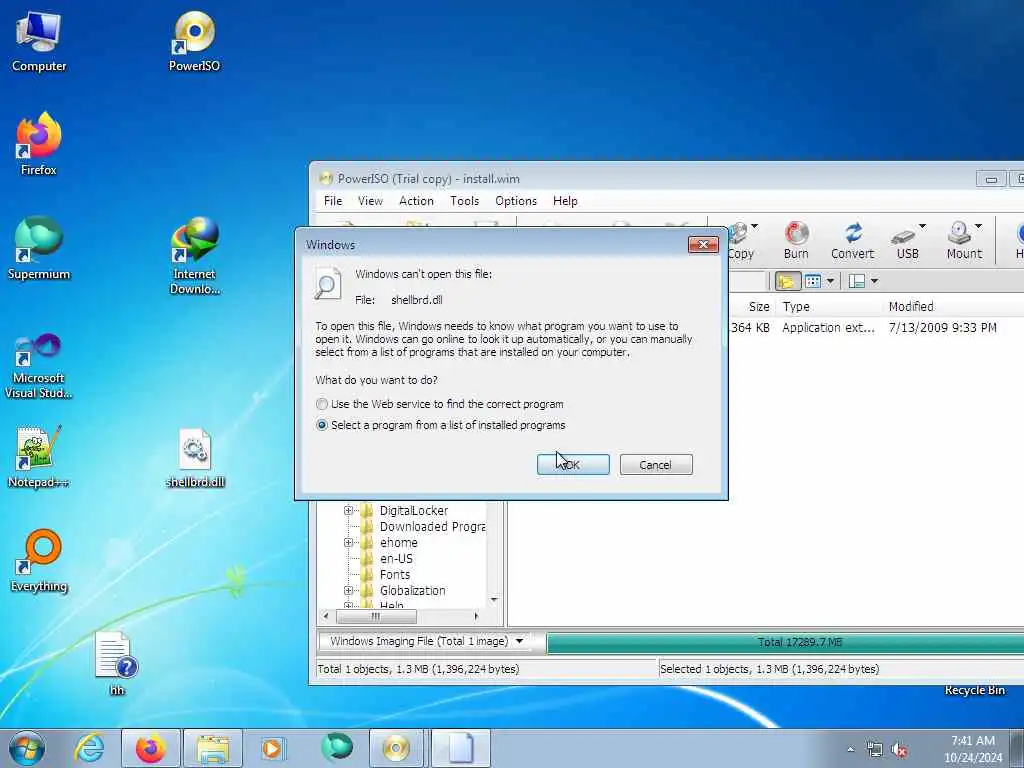Click the USB toolbar icon in PowerISO

click(x=904, y=240)
